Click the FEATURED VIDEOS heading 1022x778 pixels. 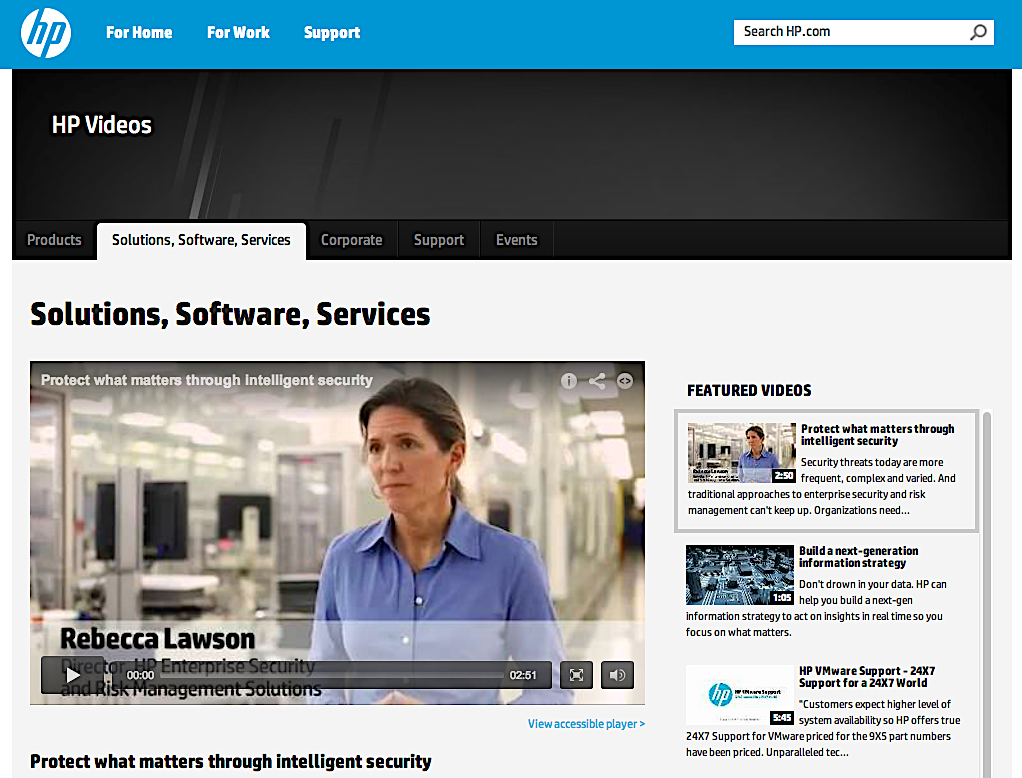coord(749,390)
